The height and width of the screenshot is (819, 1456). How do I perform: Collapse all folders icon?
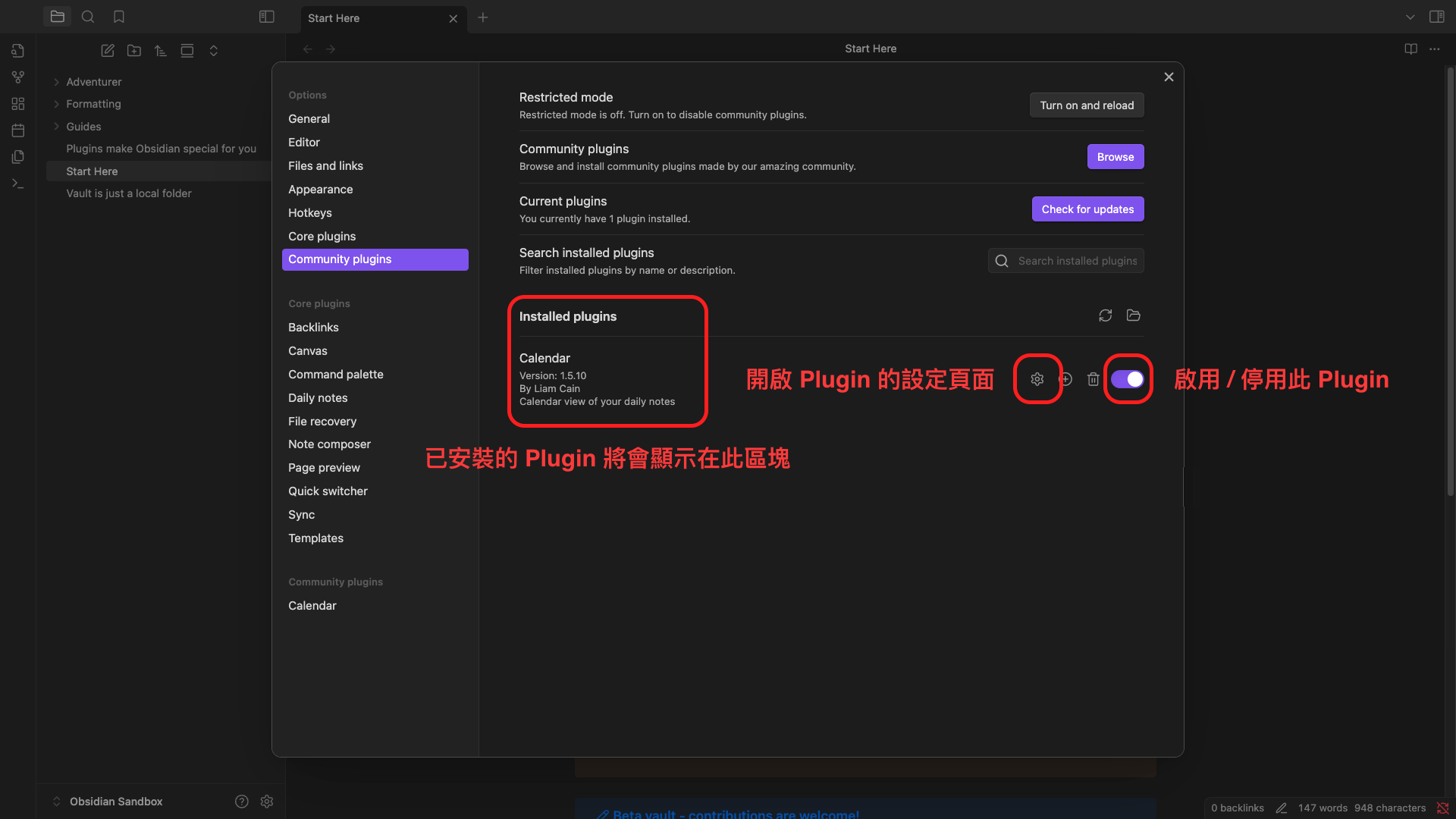pos(214,51)
